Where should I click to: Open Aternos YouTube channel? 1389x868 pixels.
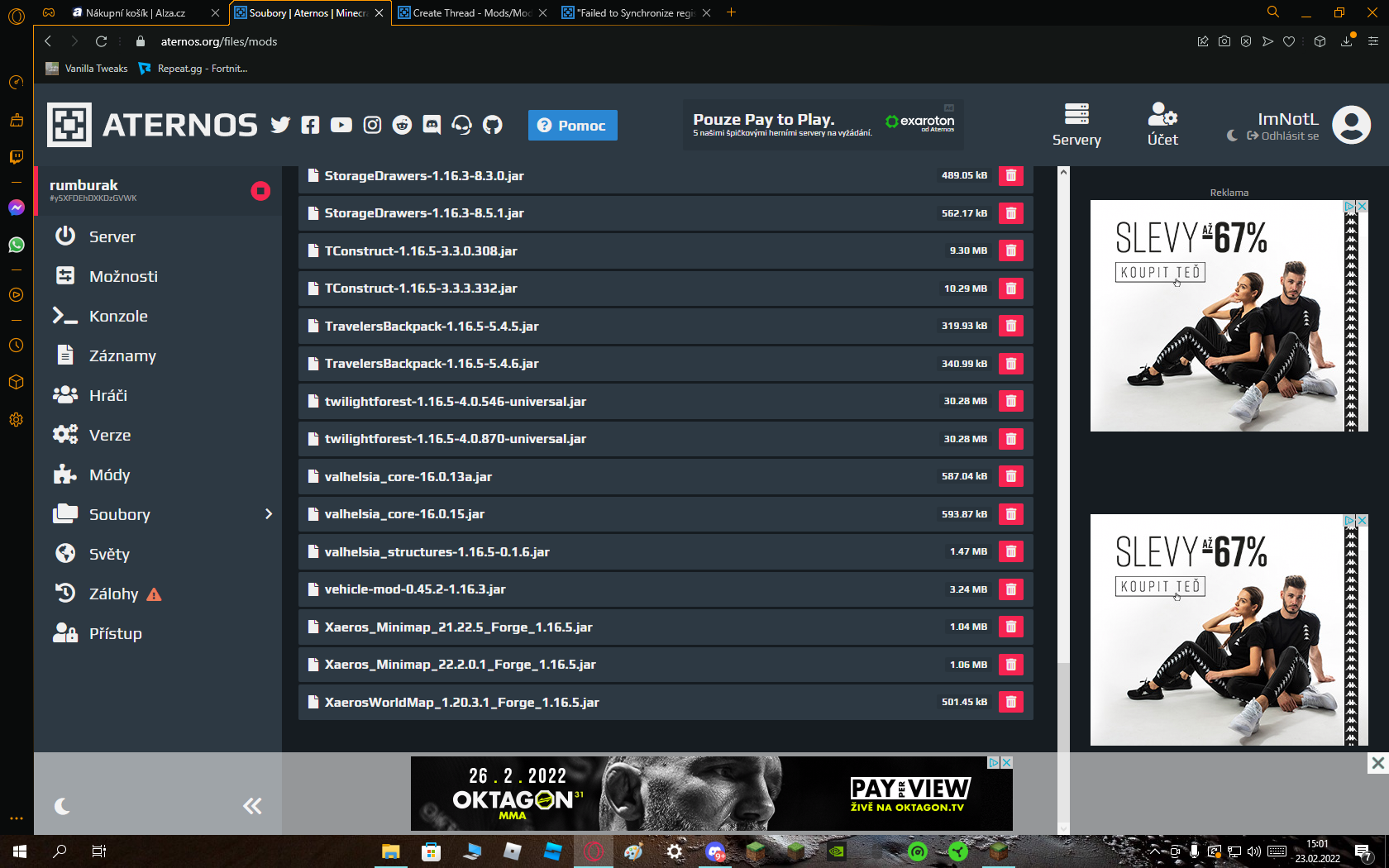pyautogui.click(x=341, y=125)
